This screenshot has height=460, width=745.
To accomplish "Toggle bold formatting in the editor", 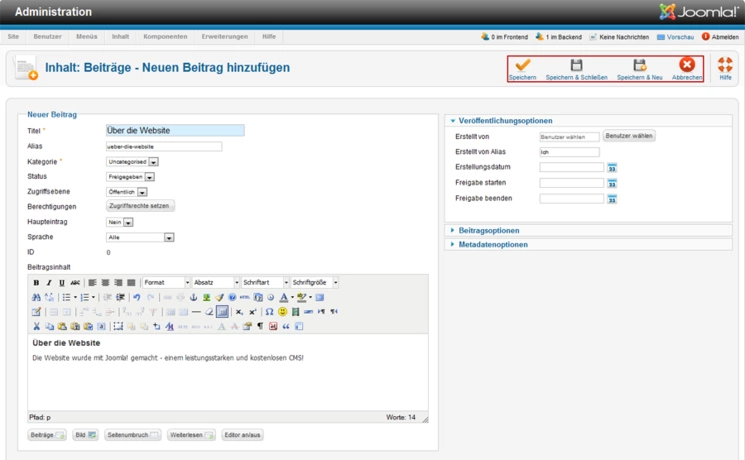I will pos(36,283).
